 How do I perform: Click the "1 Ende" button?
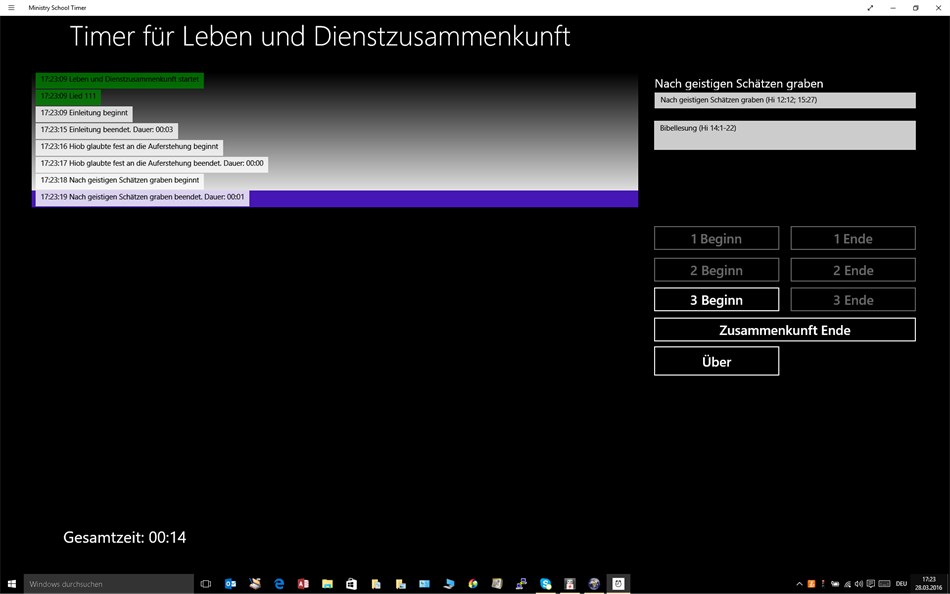[854, 237]
